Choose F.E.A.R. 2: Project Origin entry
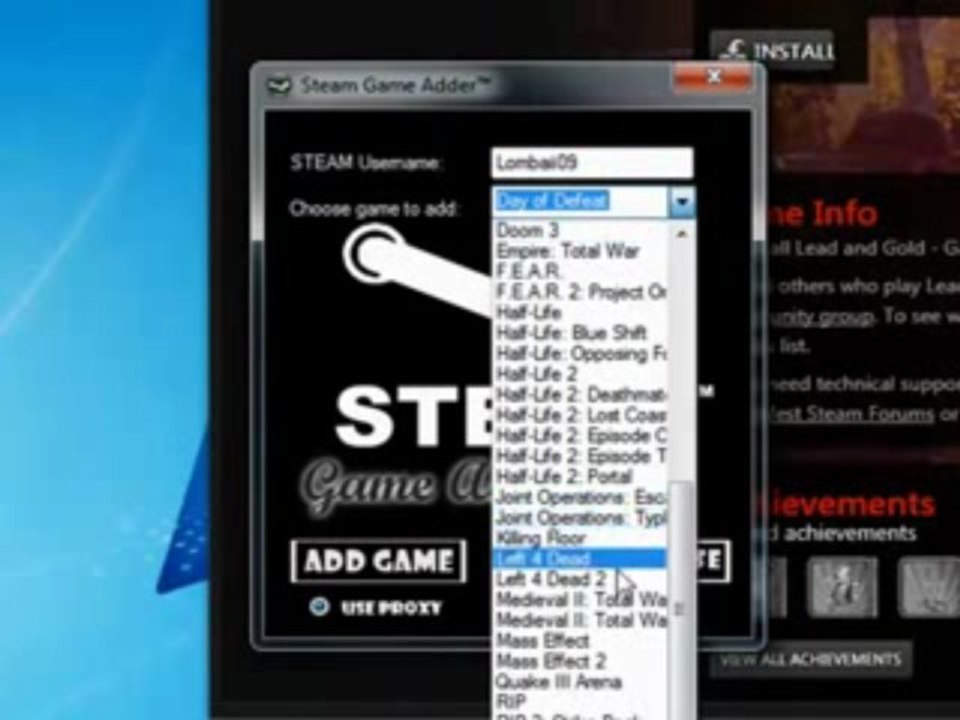This screenshot has height=720, width=960. click(x=580, y=292)
